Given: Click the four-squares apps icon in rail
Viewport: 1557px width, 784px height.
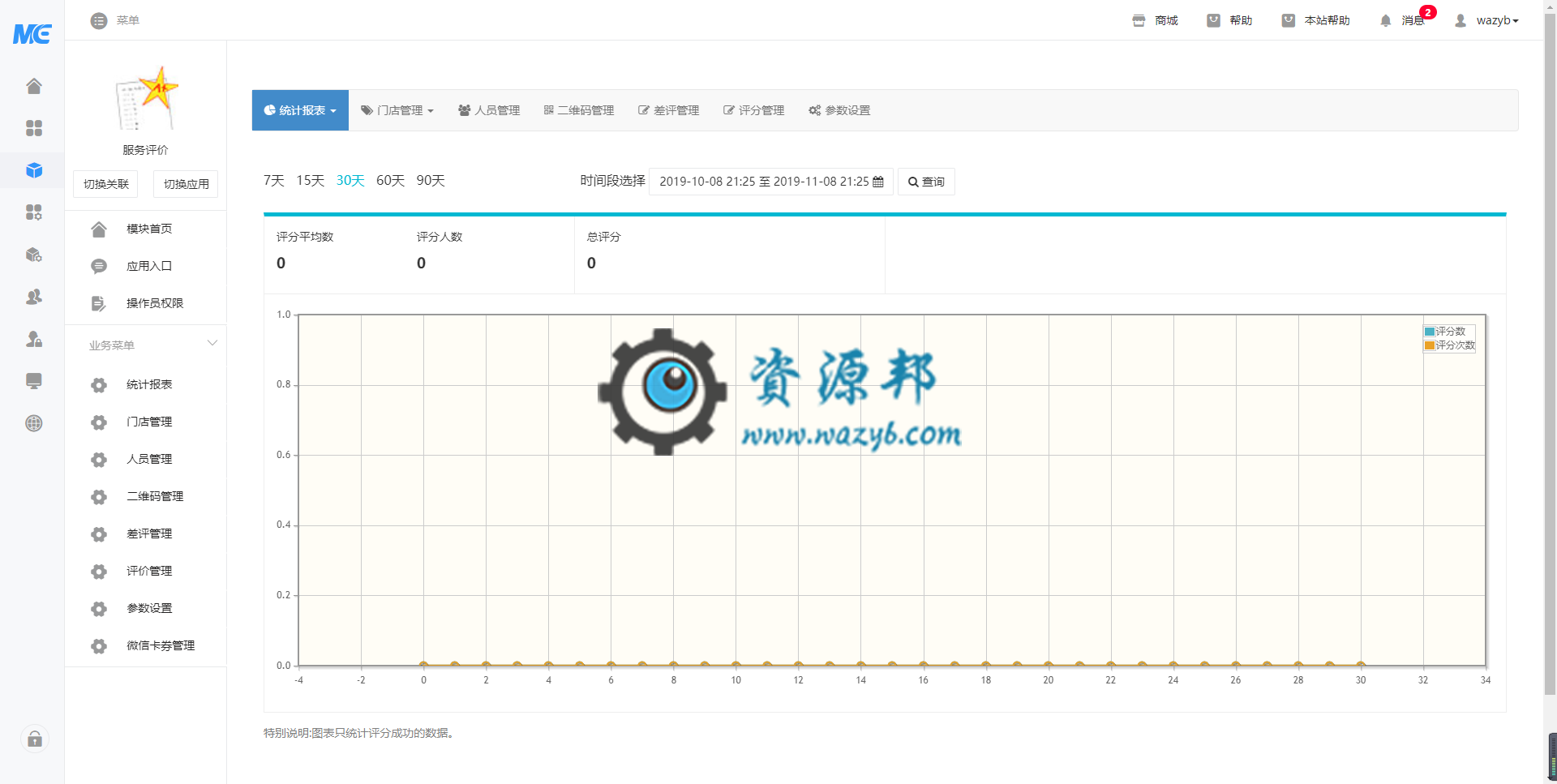Looking at the screenshot, I should (x=34, y=128).
